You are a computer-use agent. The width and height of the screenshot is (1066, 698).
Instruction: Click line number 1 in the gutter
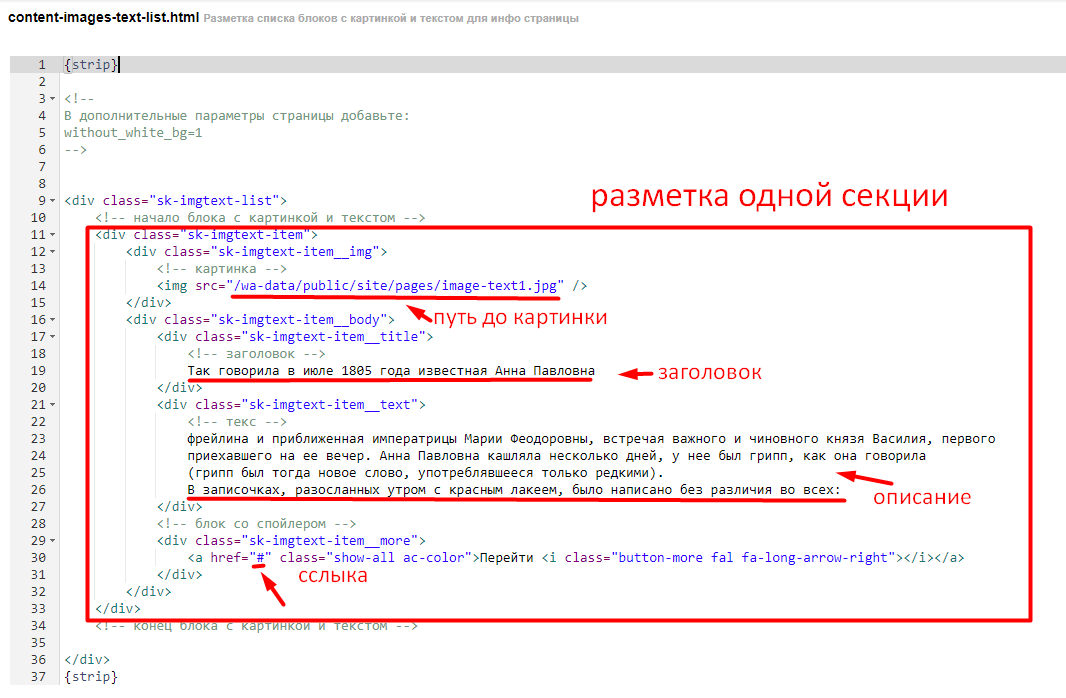[41, 65]
